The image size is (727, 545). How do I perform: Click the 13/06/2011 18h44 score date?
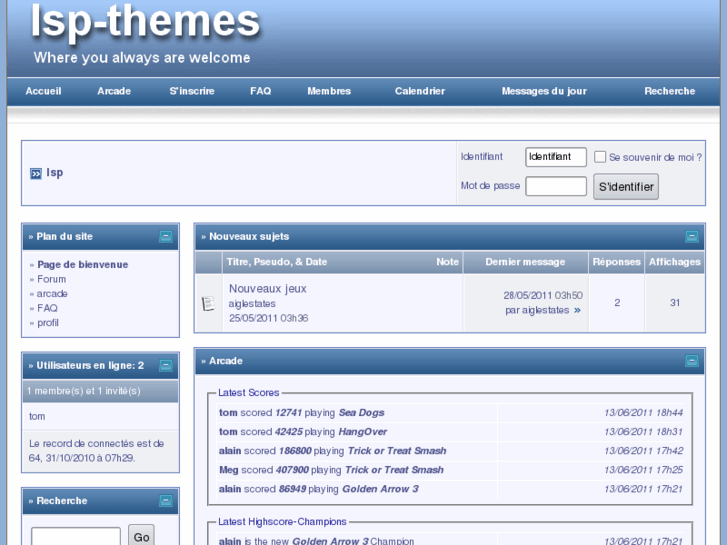(644, 413)
